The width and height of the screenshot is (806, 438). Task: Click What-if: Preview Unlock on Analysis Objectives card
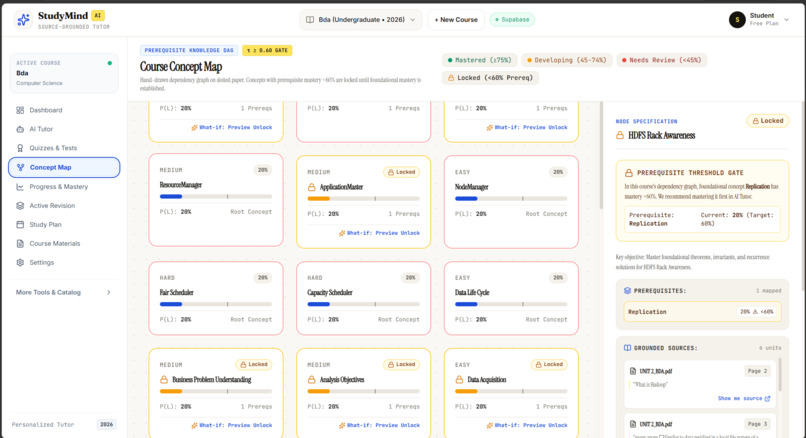[379, 425]
